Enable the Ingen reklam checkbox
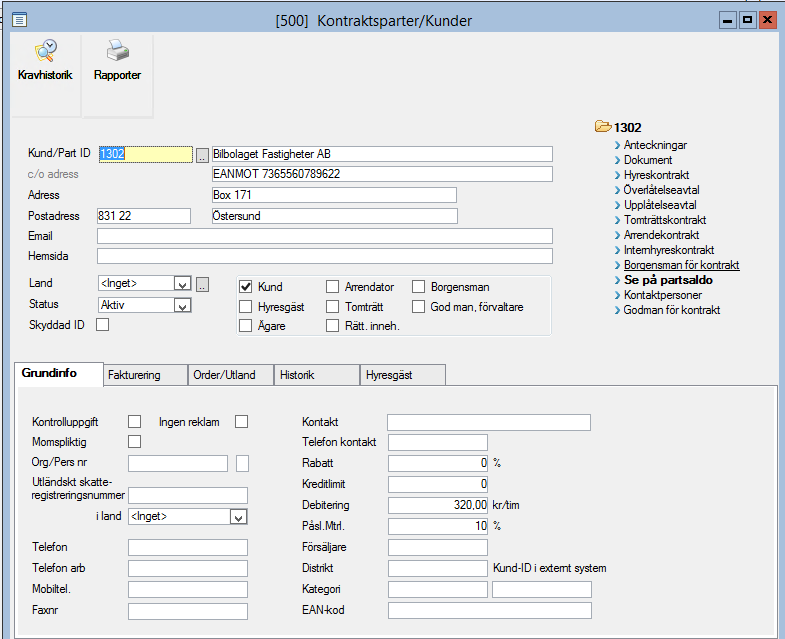This screenshot has width=785, height=639. pos(241,422)
